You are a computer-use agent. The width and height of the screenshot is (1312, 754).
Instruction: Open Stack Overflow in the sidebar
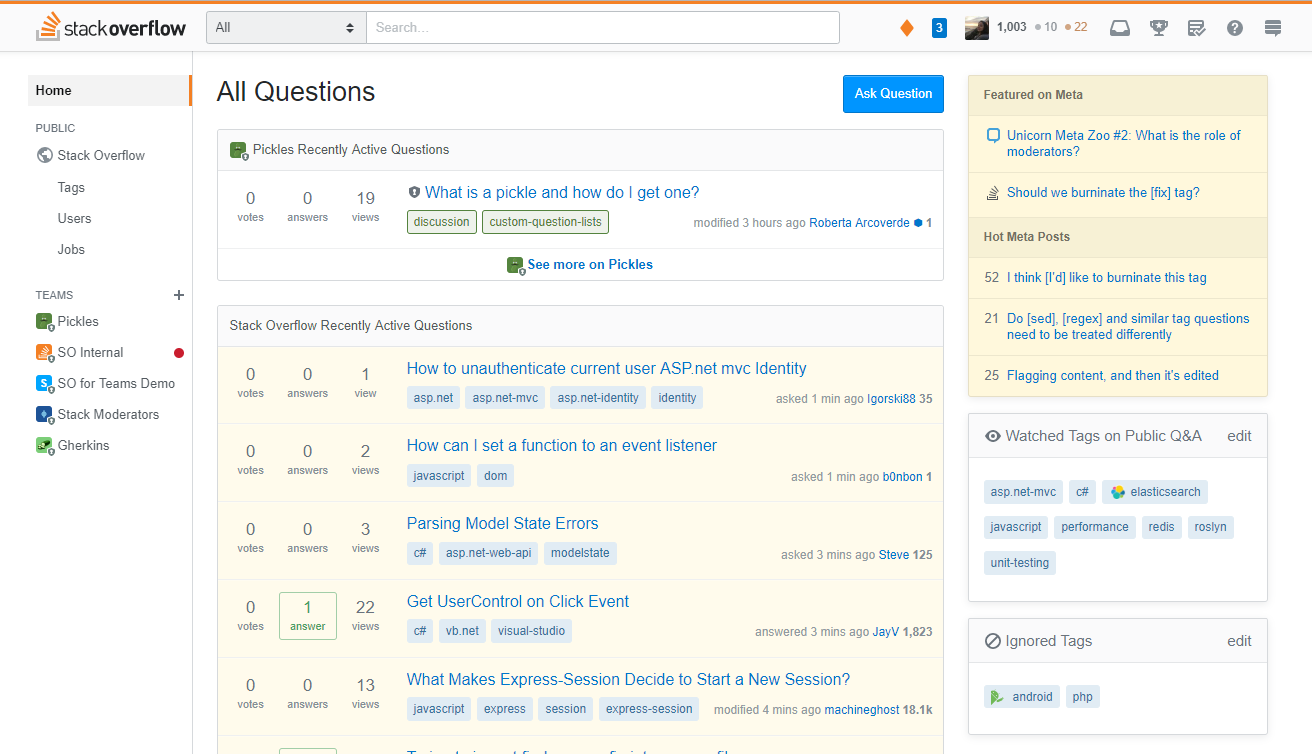pos(101,155)
